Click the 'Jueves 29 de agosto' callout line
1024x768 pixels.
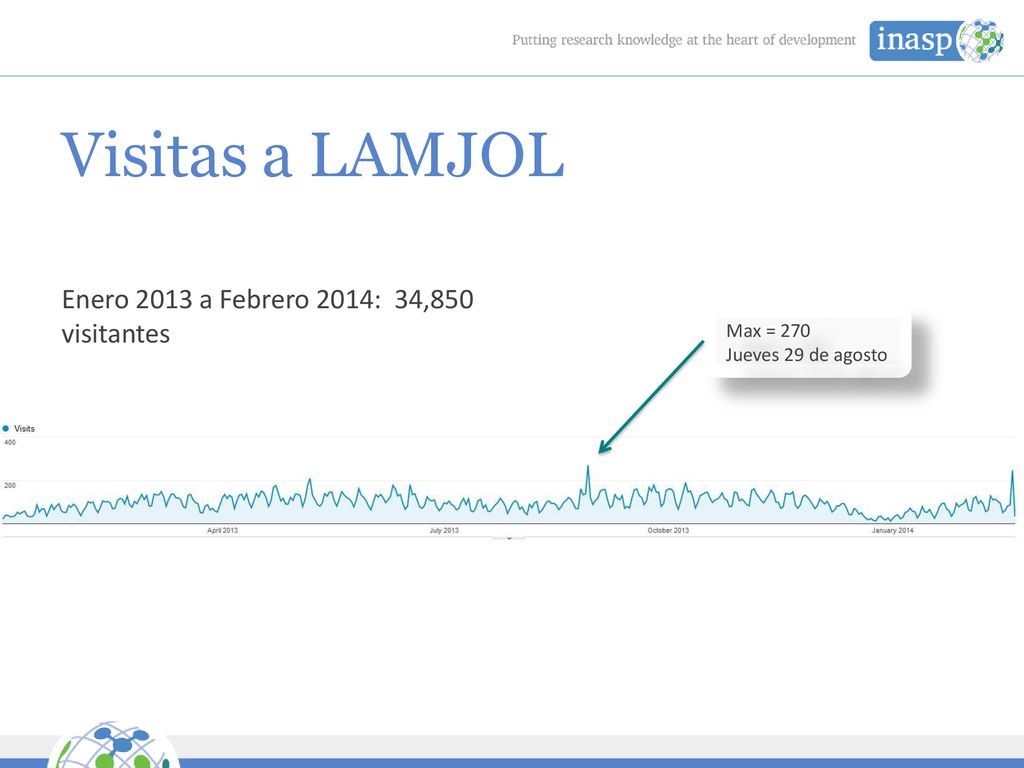pyautogui.click(x=806, y=355)
